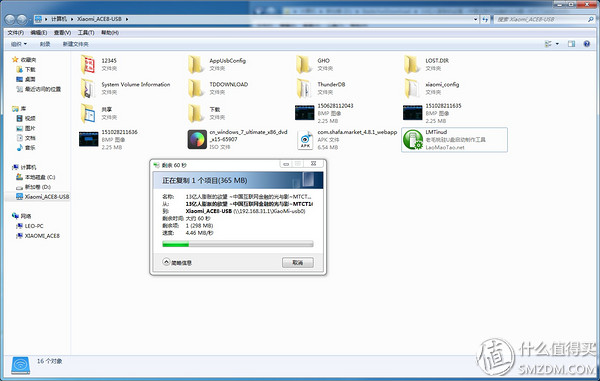Image resolution: width=600 pixels, height=381 pixels.
Task: Select the cn_windows_7_ultimate ISO file icon
Action: click(197, 139)
